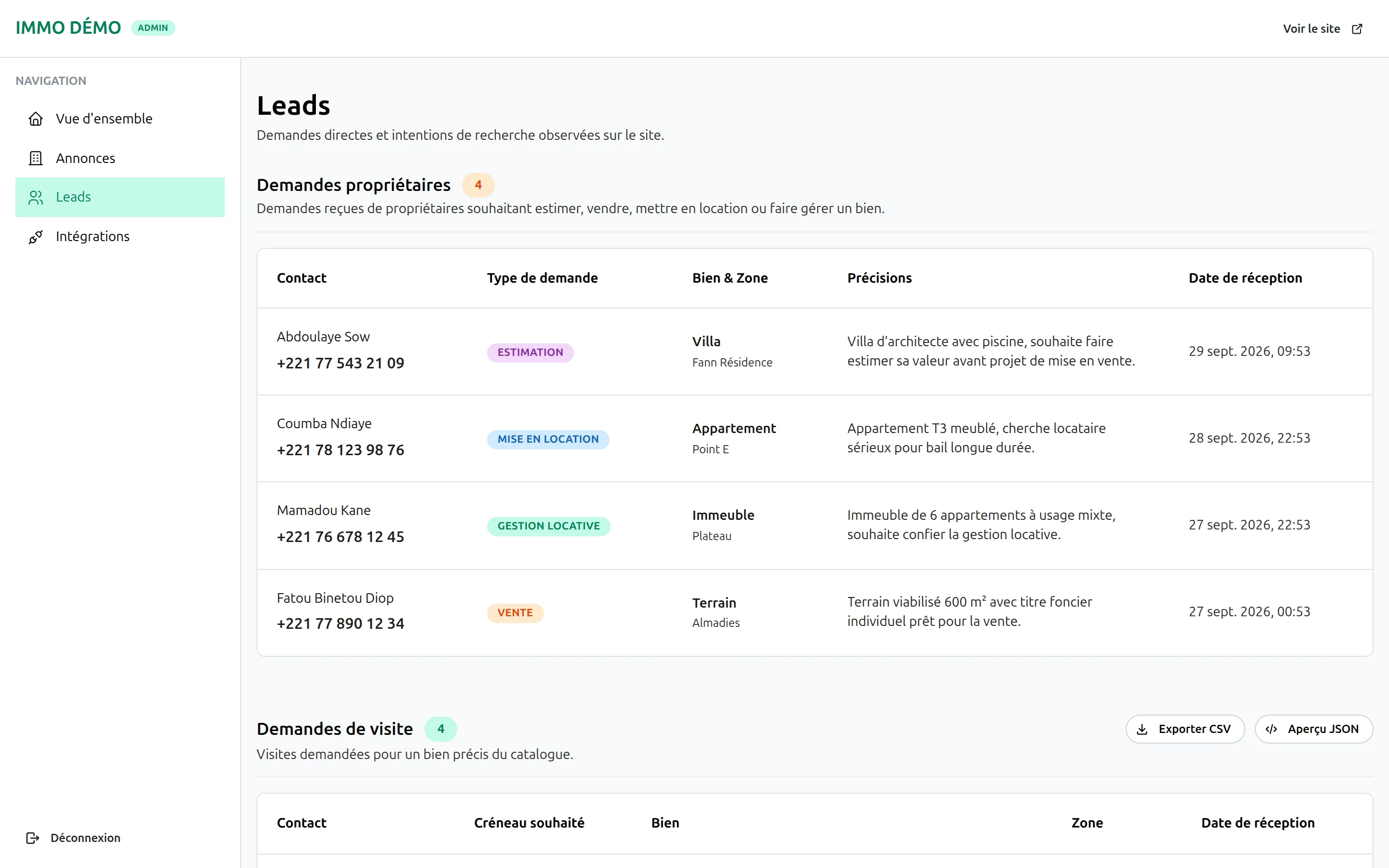Click the date 27 sept. 2026, 00:53
Image resolution: width=1389 pixels, height=868 pixels.
[x=1250, y=612]
